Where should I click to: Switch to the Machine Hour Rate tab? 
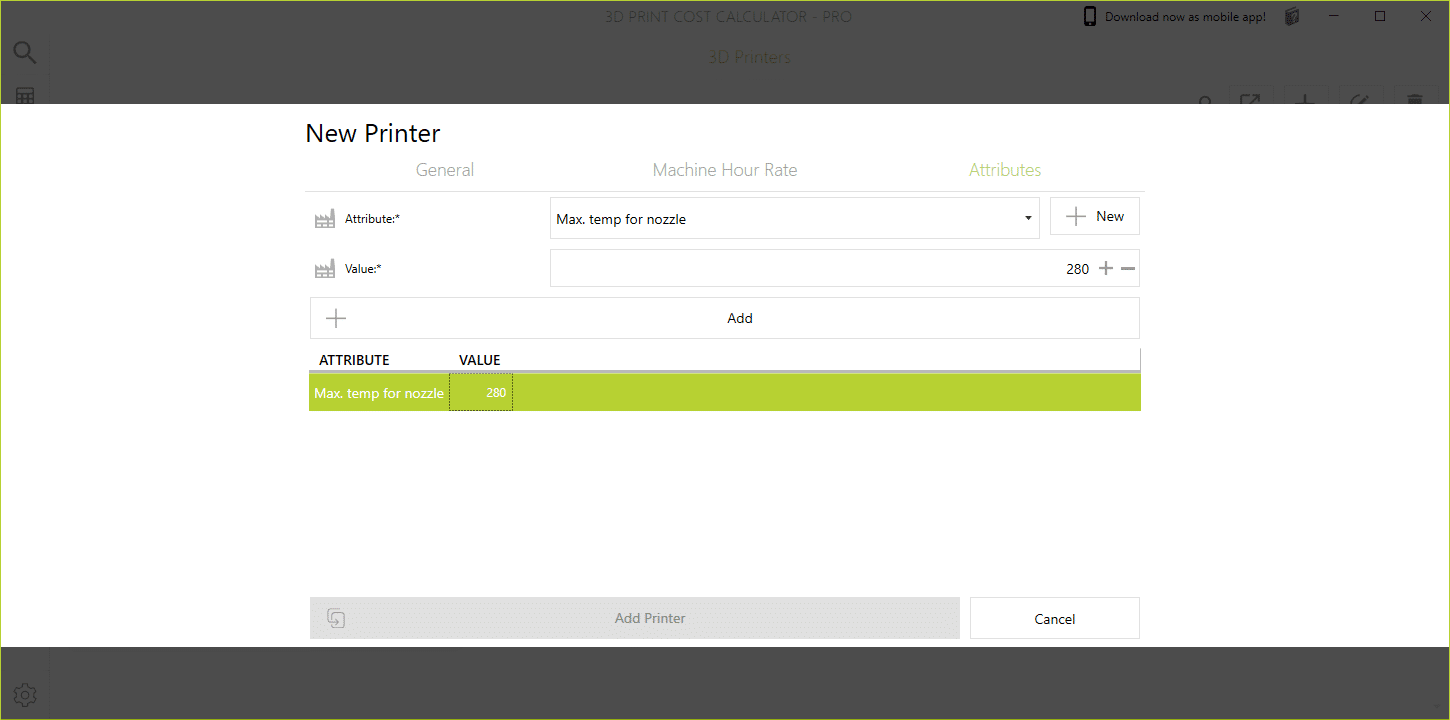[x=725, y=170]
